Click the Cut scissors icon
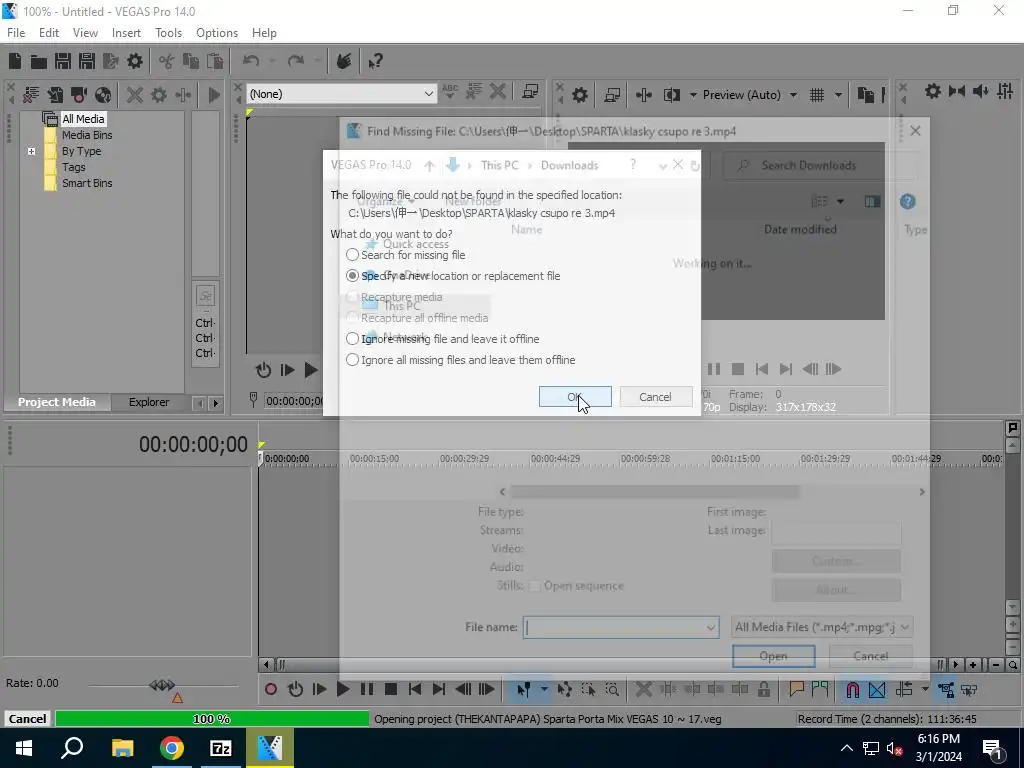1024x768 pixels. click(x=167, y=61)
